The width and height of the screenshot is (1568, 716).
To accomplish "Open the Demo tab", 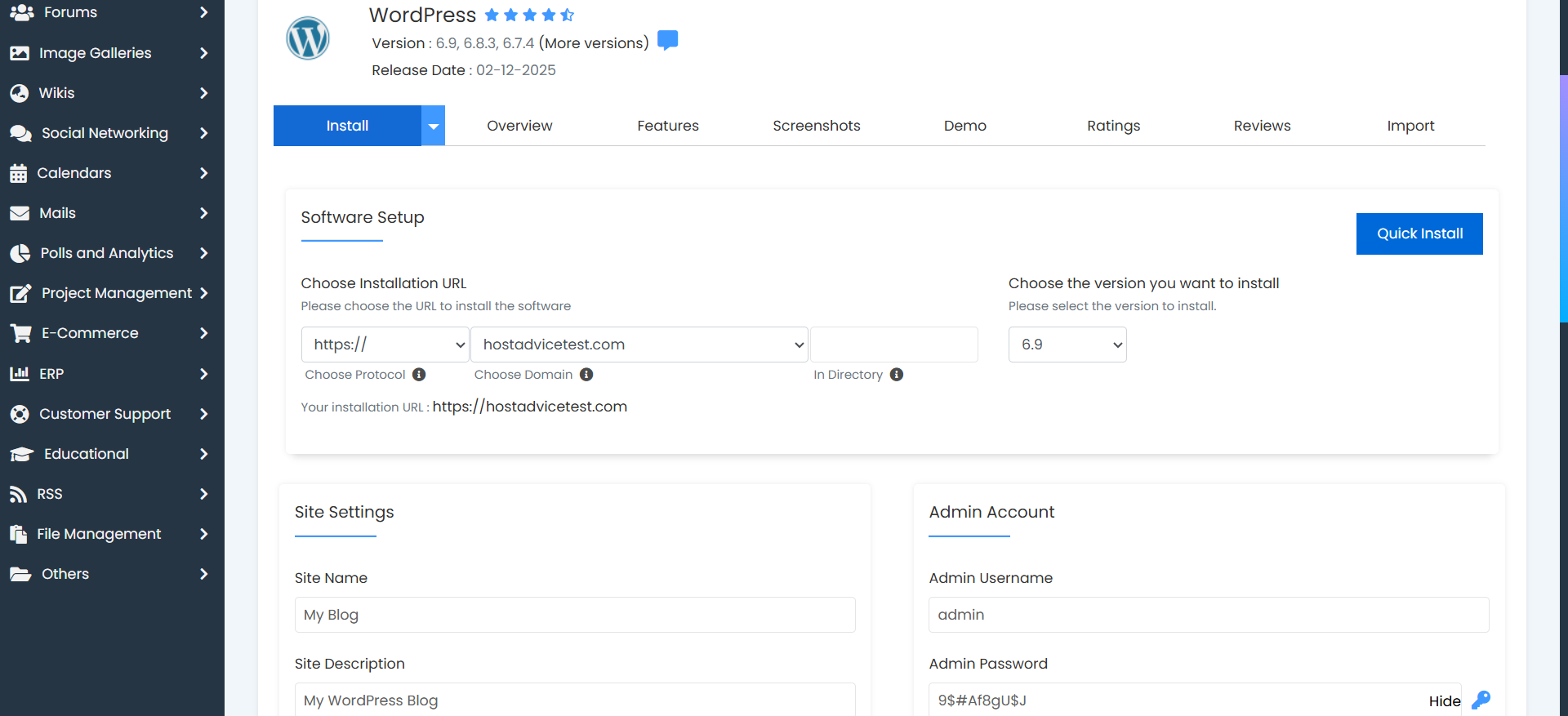I will [x=965, y=126].
